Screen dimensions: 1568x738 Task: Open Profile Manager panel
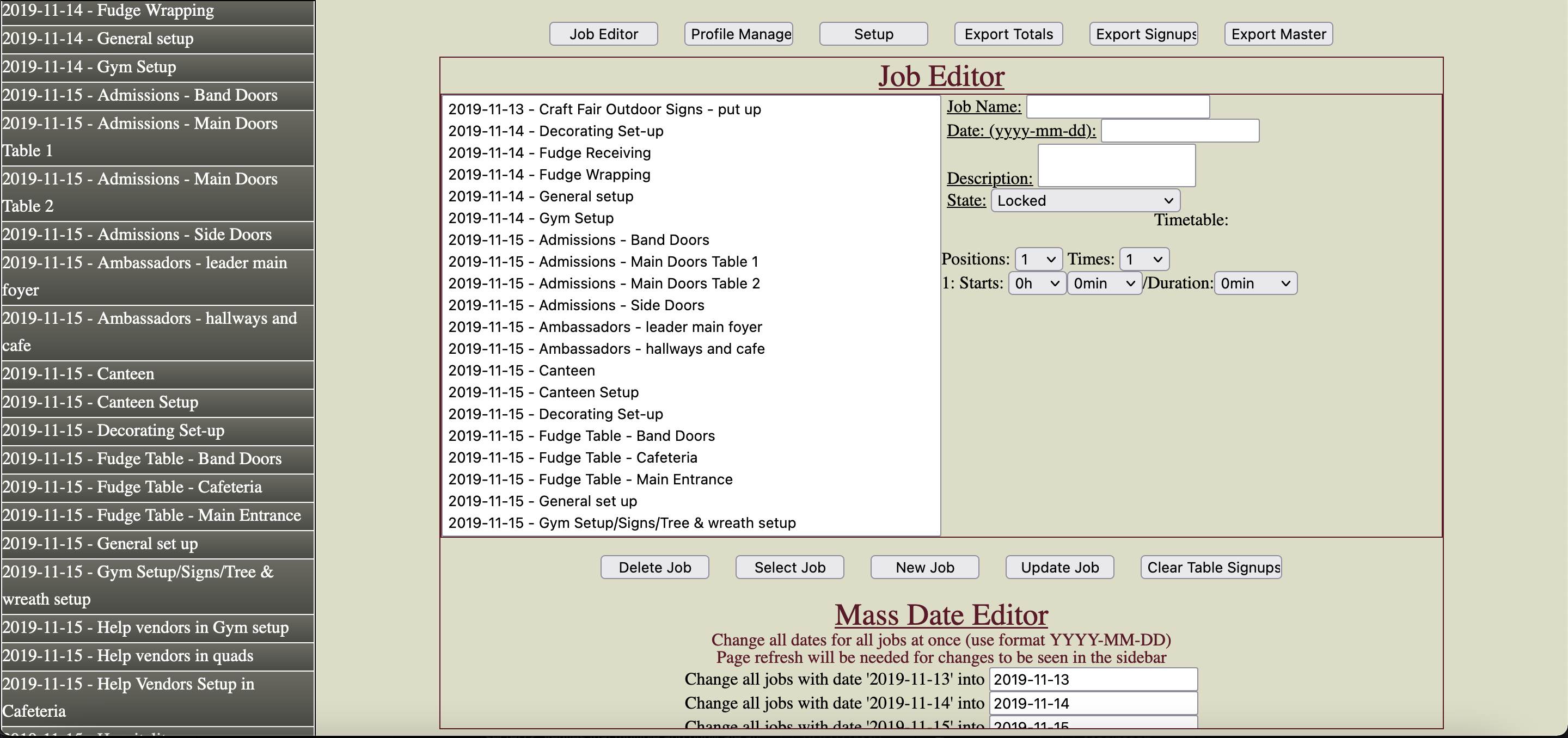coord(738,34)
